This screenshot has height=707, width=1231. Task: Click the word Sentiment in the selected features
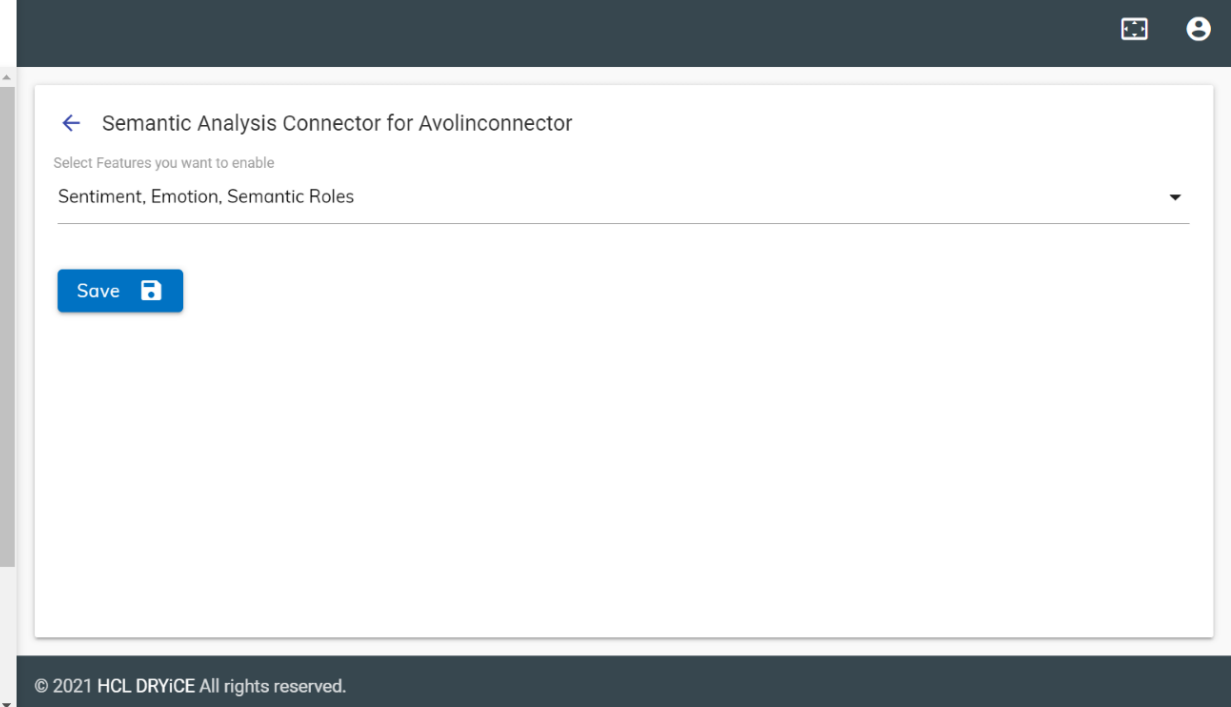tap(100, 197)
